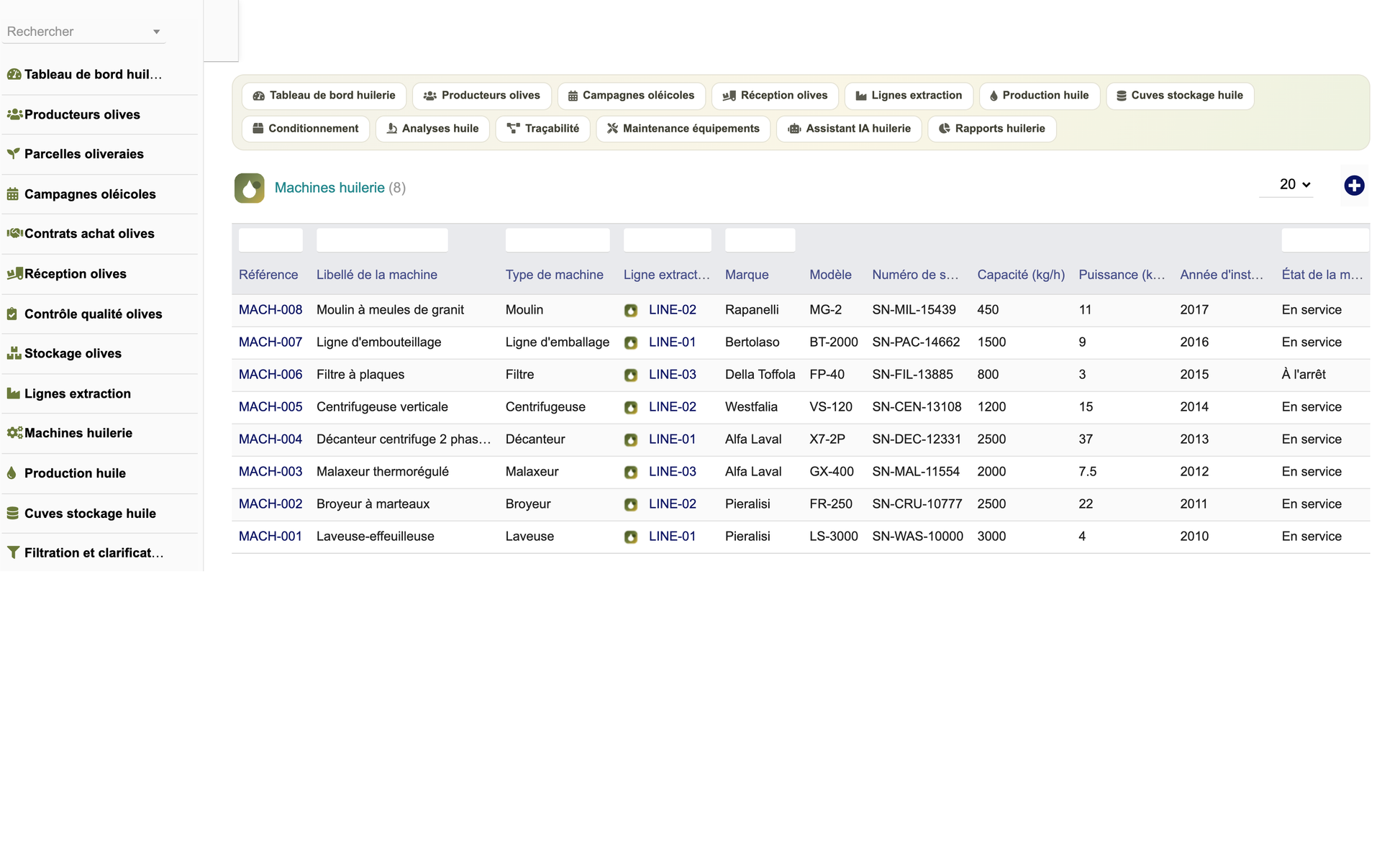Viewport: 1400px width, 866px height.
Task: Open the MACH-005 reference link
Action: point(271,407)
